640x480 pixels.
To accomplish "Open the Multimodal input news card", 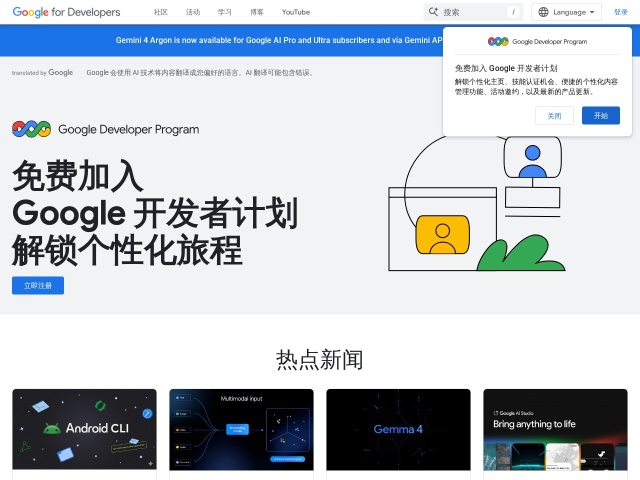I will 241,429.
